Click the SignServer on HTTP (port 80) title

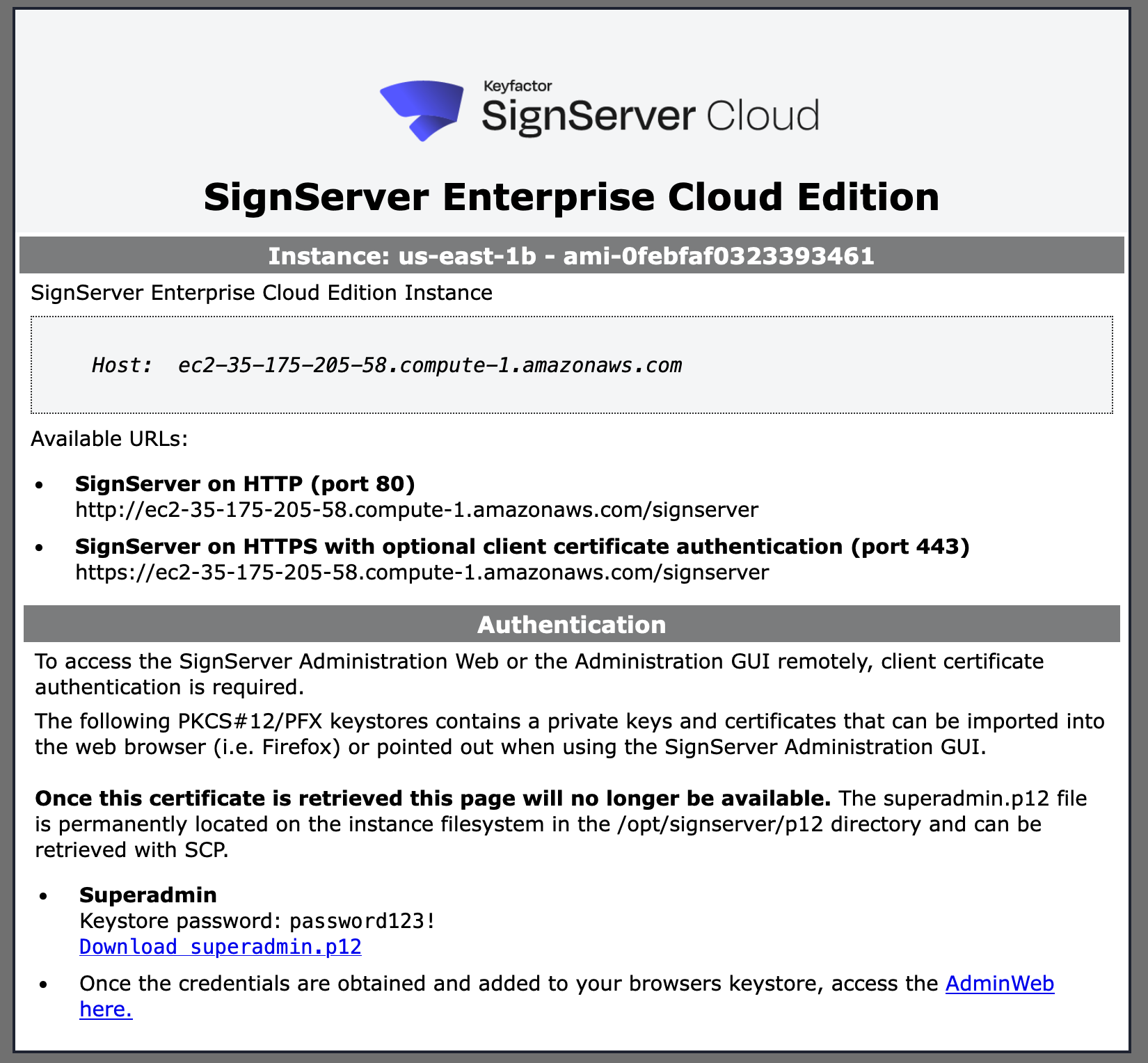click(245, 483)
